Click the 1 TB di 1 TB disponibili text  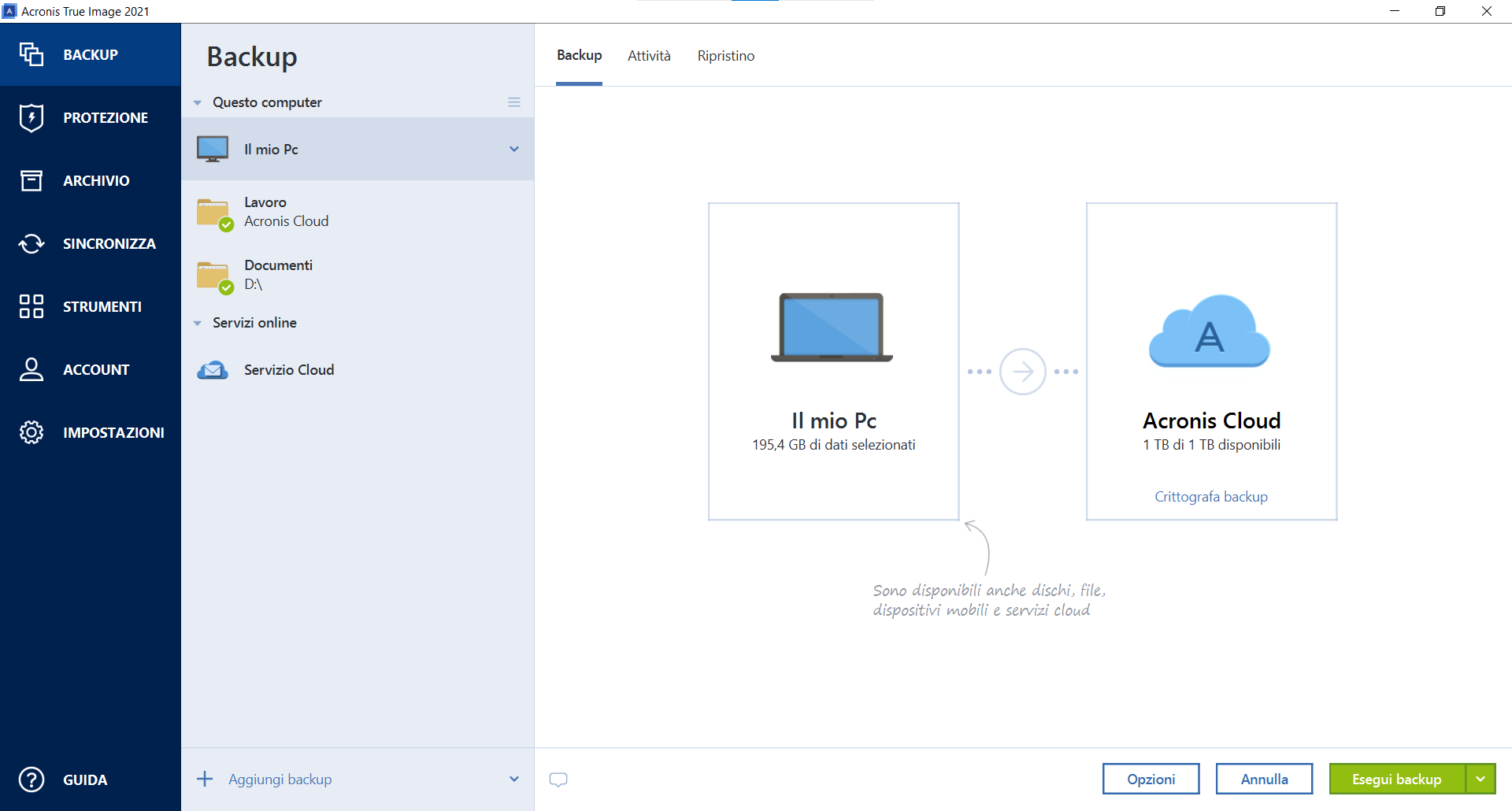1212,445
